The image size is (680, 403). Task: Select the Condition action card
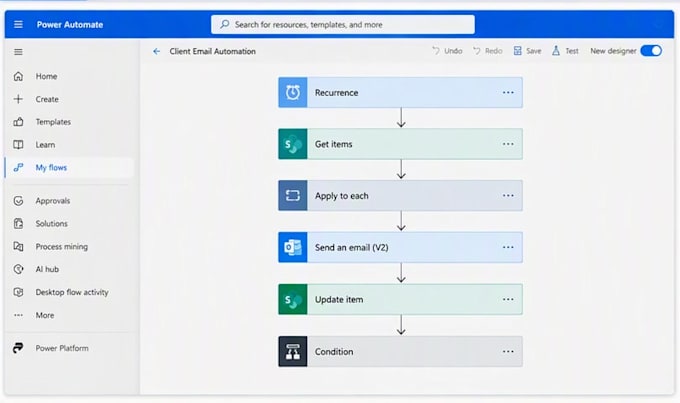tap(400, 351)
